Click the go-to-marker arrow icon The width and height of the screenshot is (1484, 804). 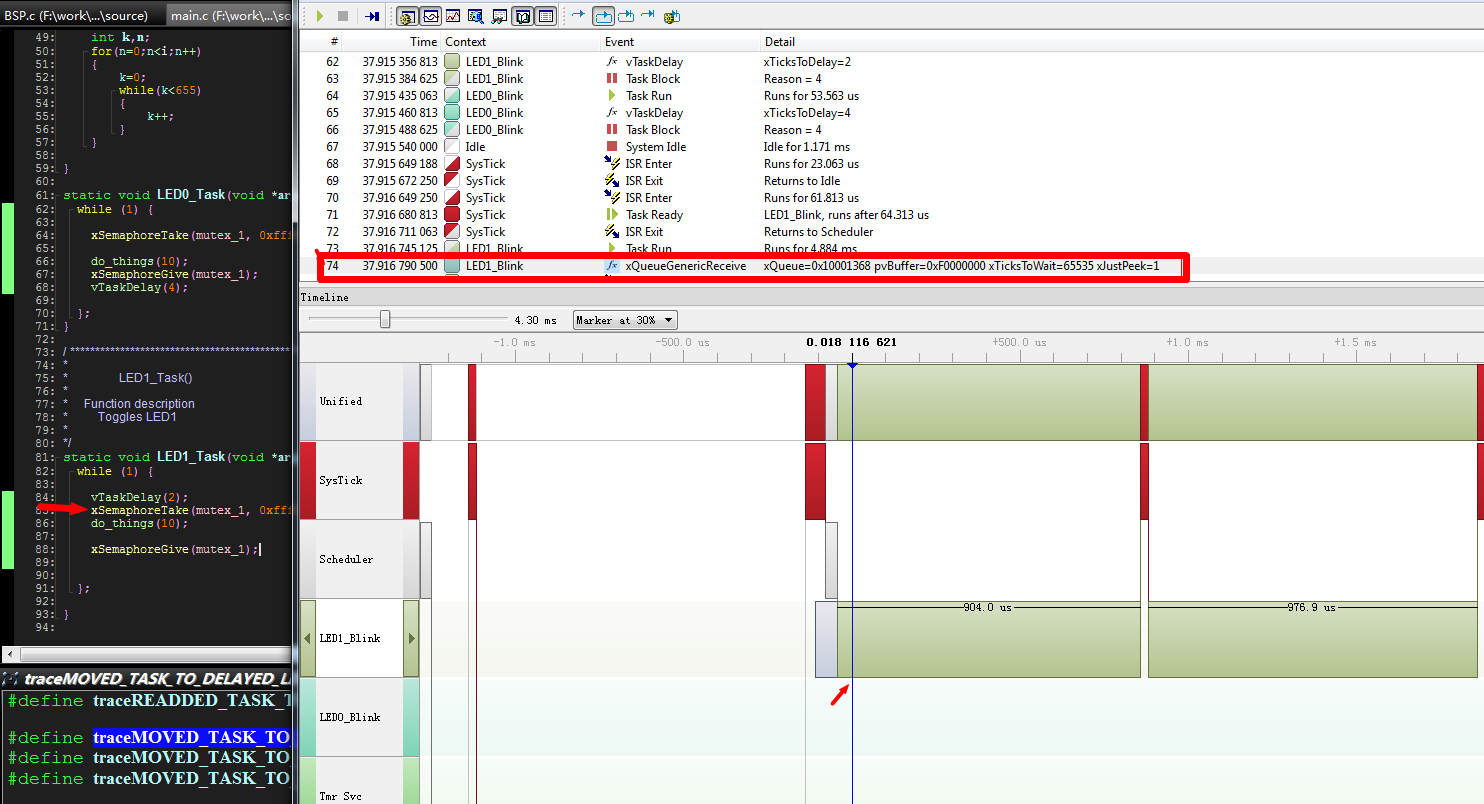580,15
